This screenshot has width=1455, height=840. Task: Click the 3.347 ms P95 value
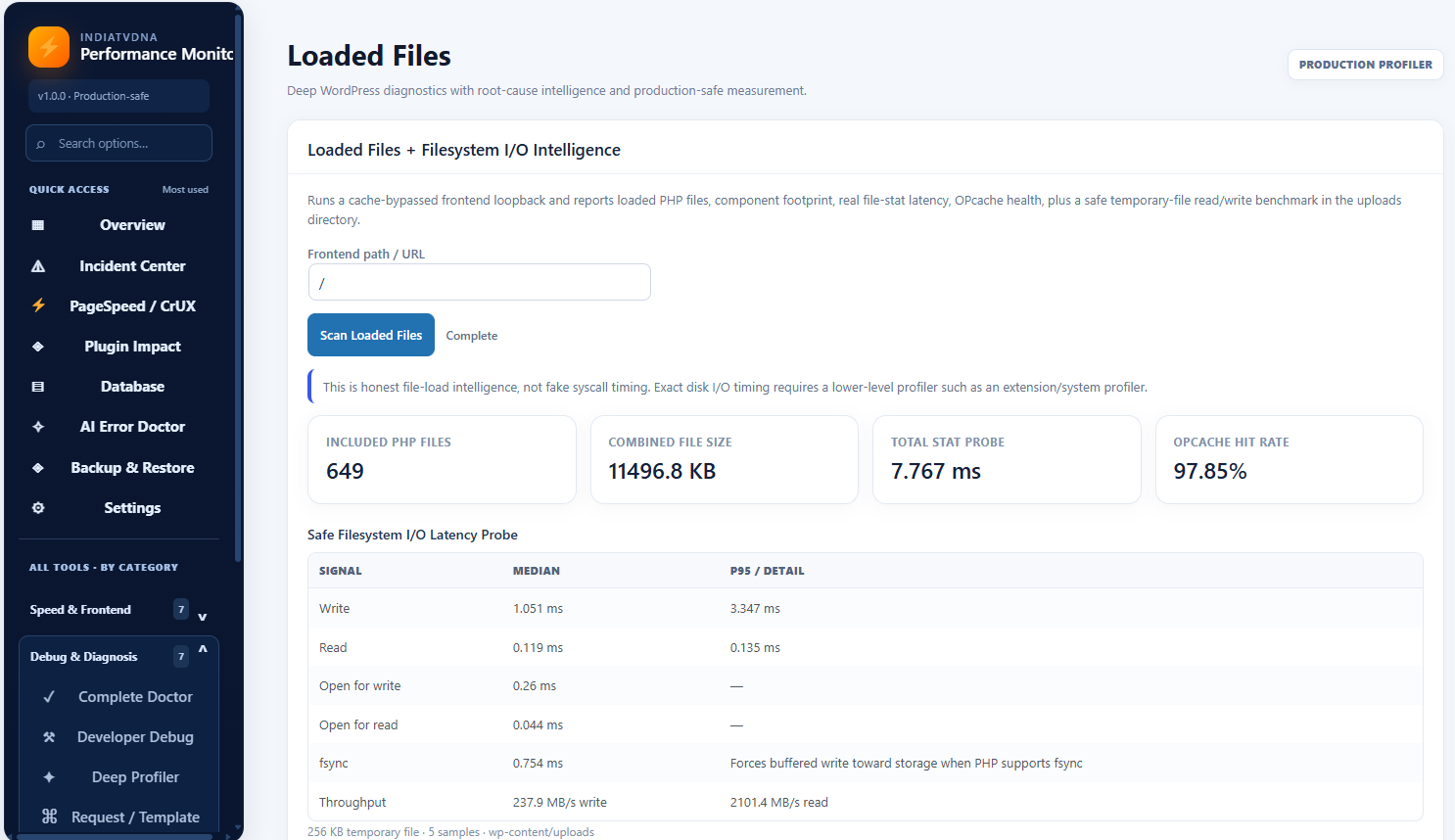[x=755, y=609]
